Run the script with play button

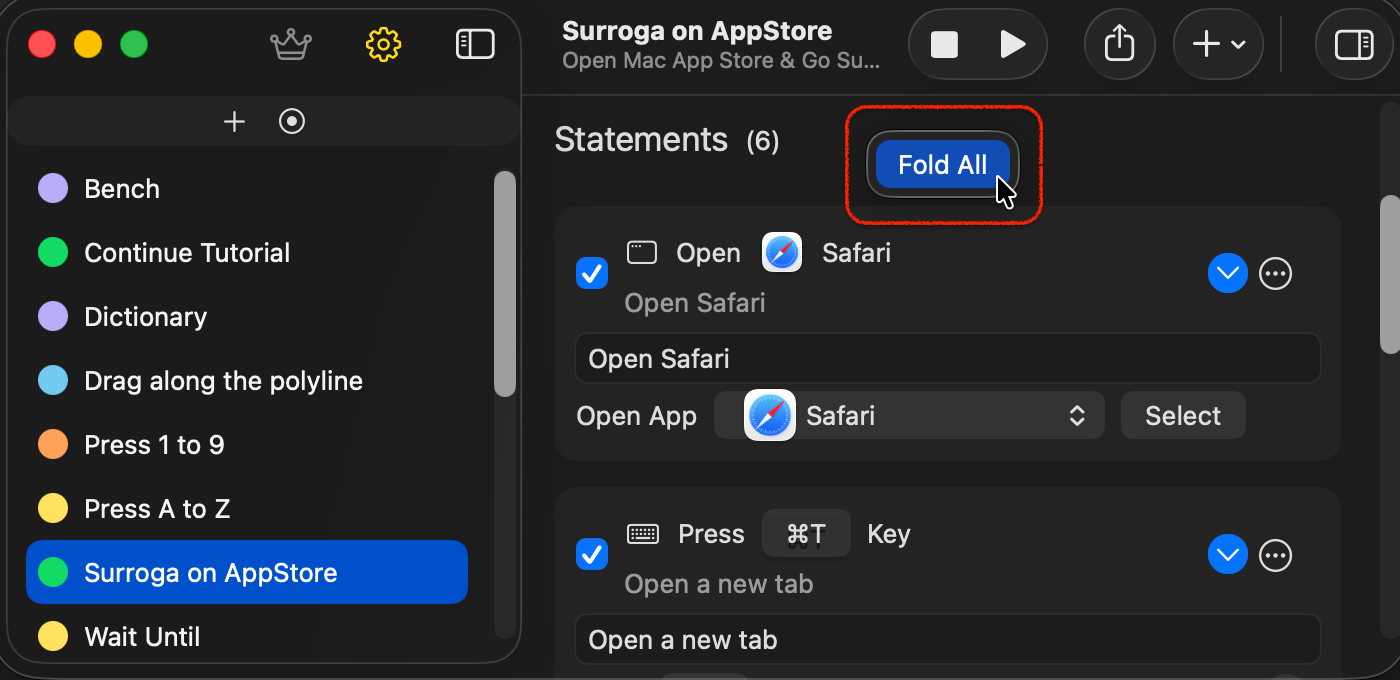click(1013, 44)
